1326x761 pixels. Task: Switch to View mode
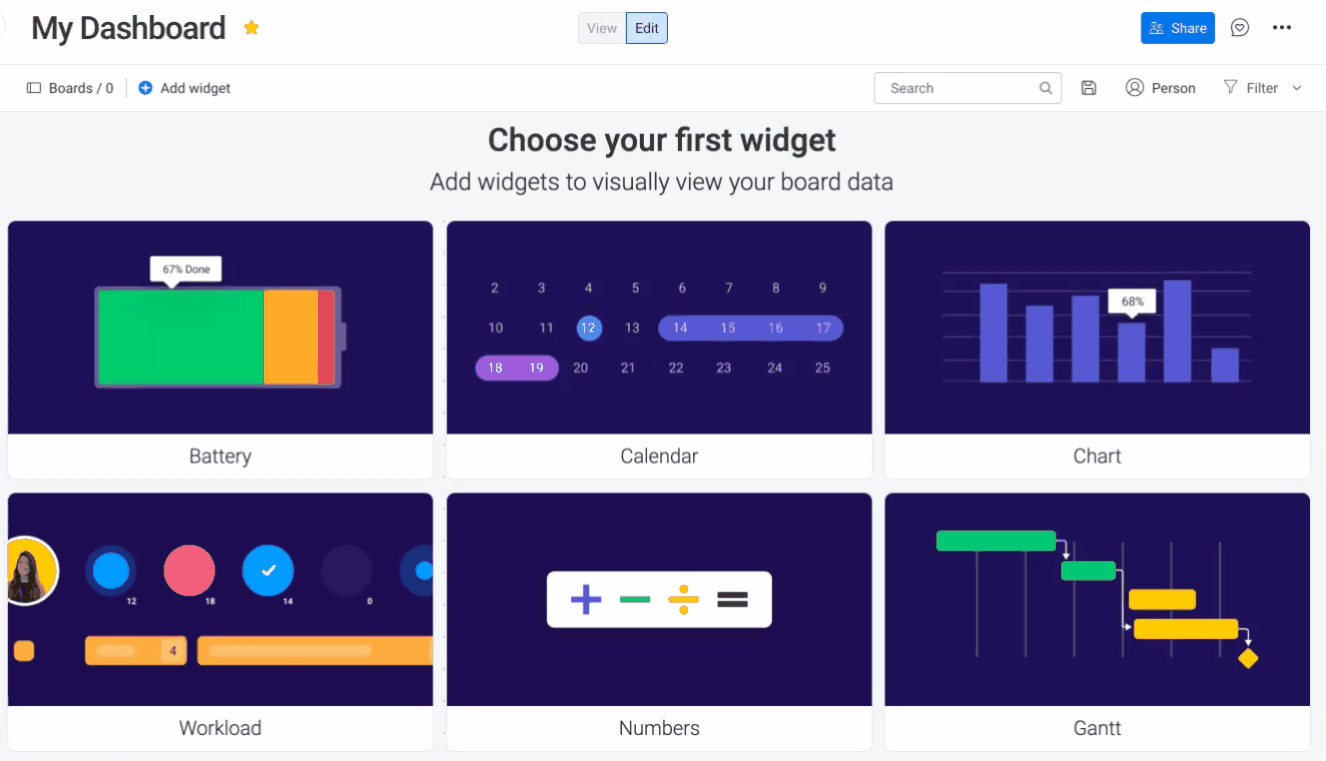(602, 28)
